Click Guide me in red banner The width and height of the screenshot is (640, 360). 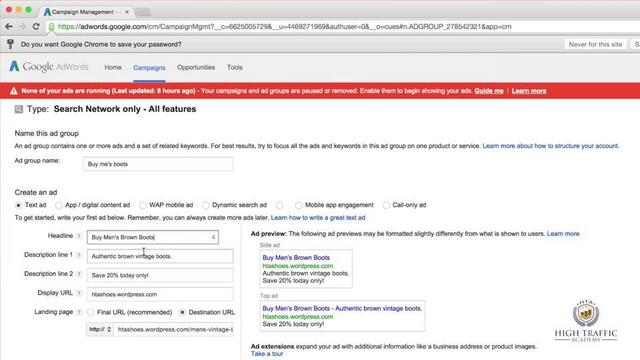point(489,91)
